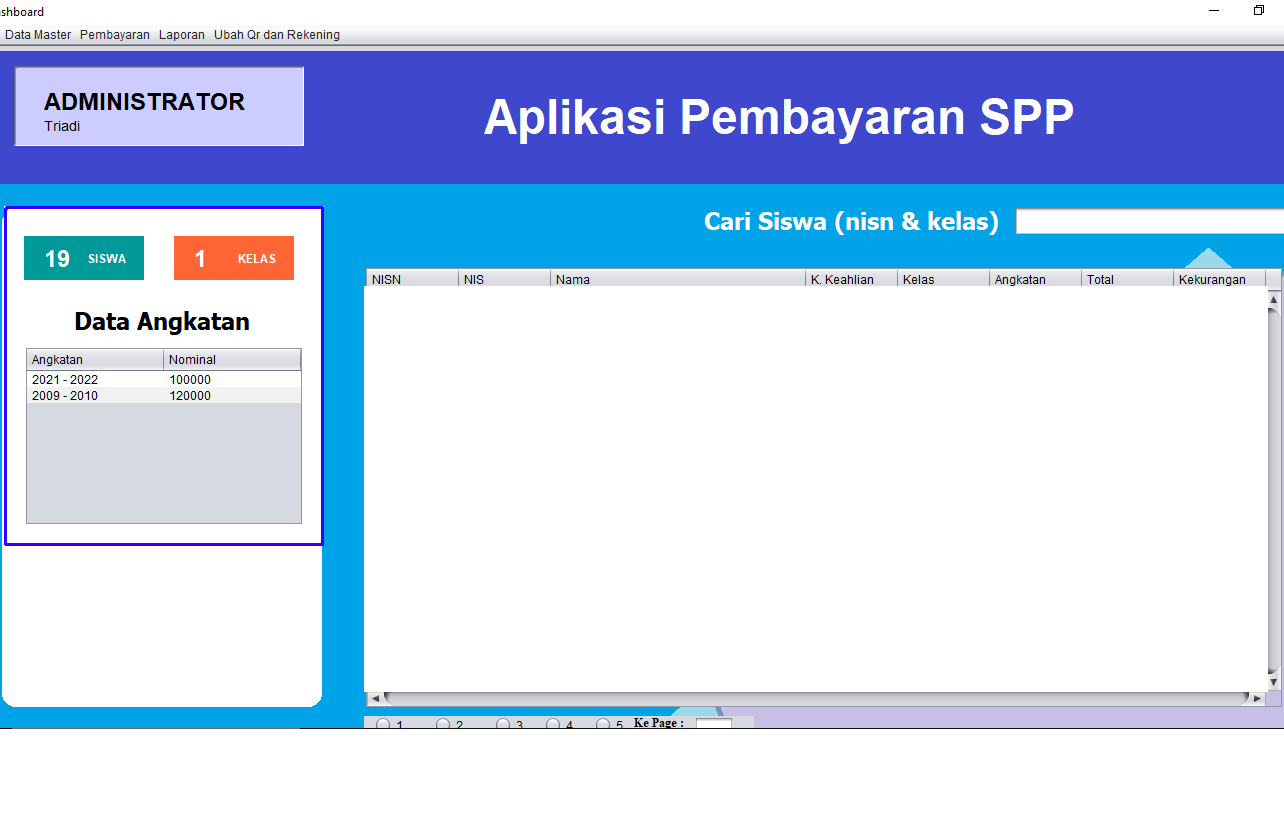Click the ADMINISTRATOR Triadi profile box
Viewport: 1284px width, 838px height.
click(x=158, y=106)
